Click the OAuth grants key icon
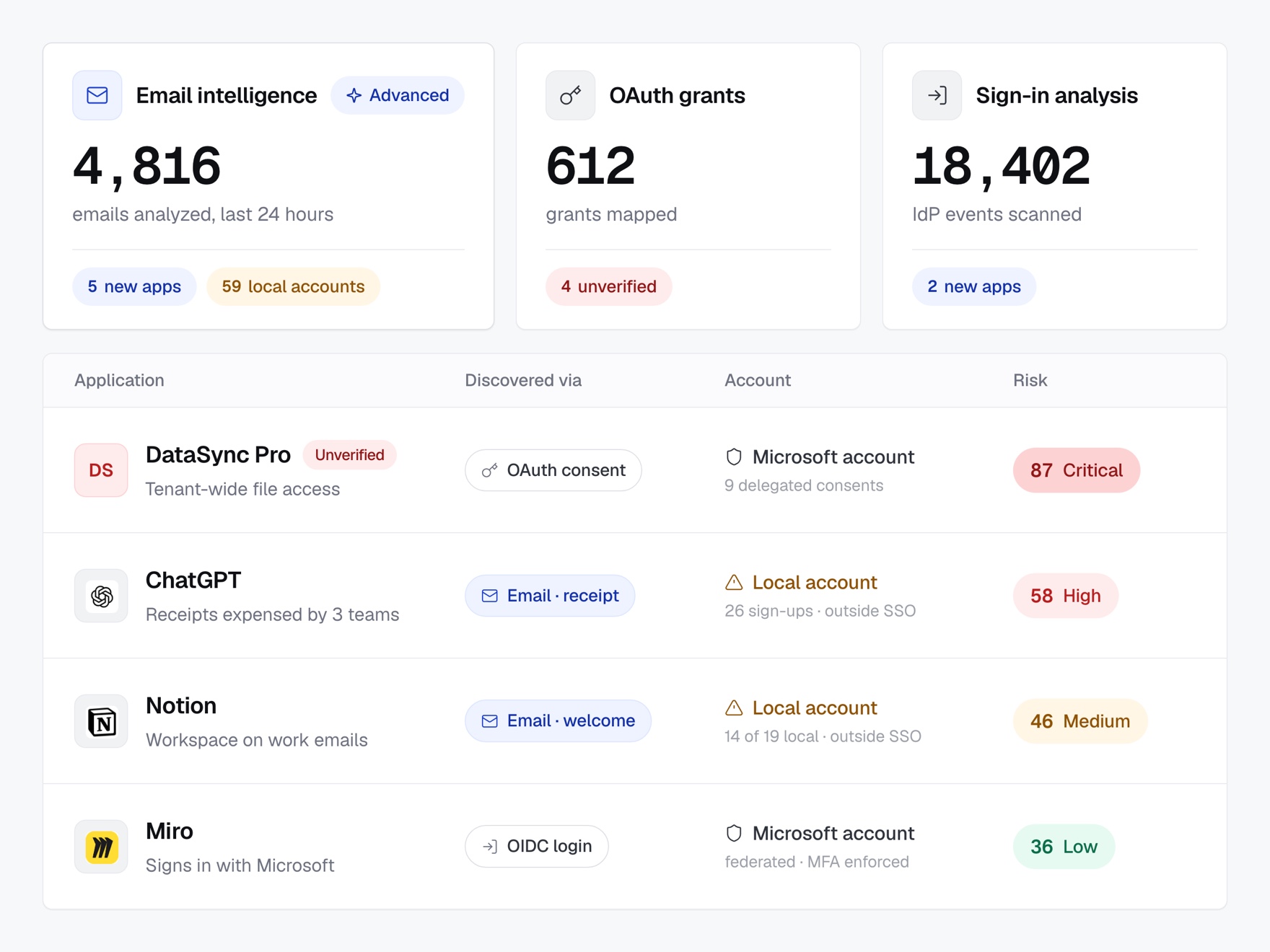This screenshot has height=952, width=1270. click(x=571, y=95)
